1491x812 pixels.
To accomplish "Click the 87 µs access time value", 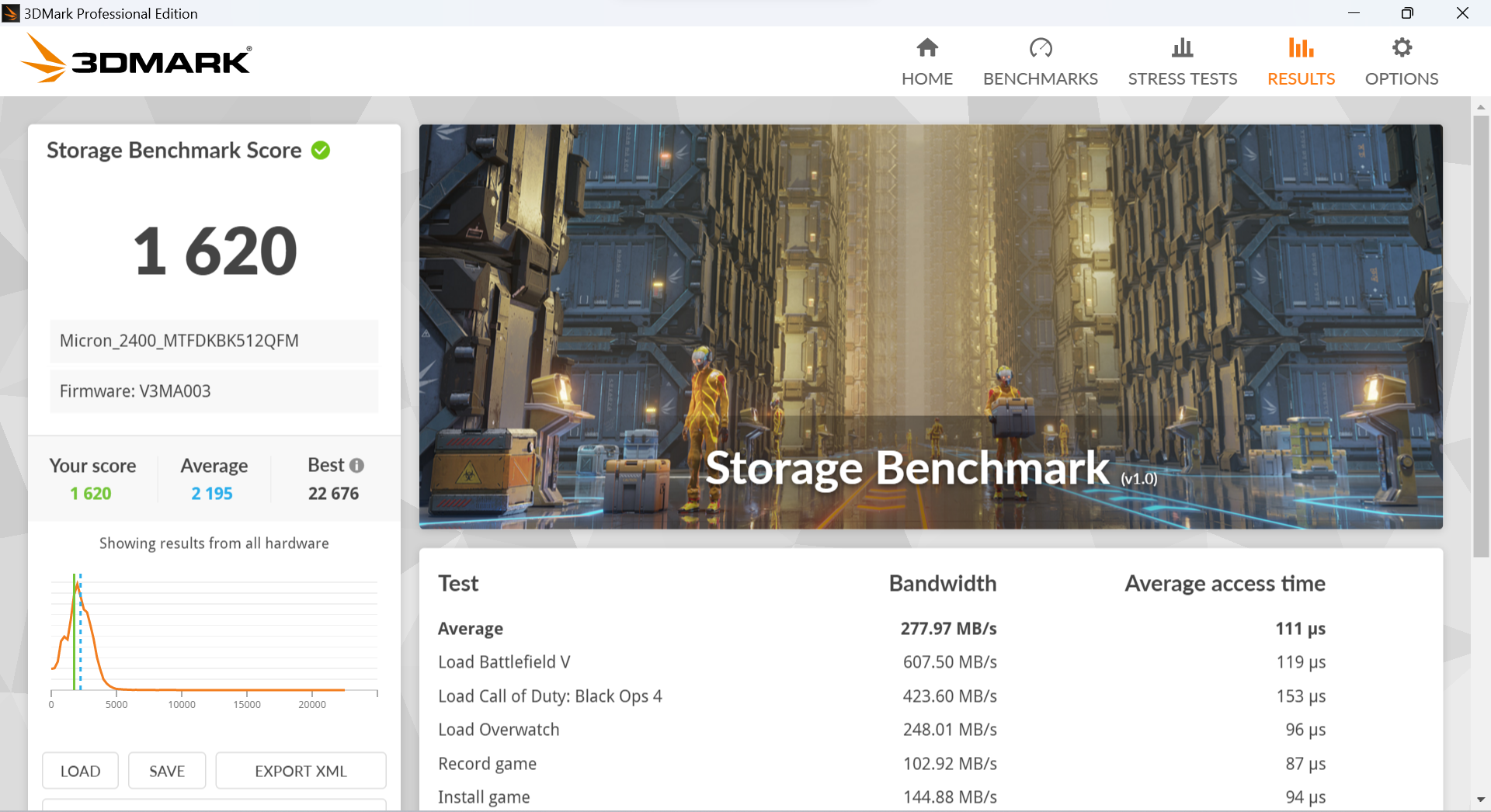I will tap(1305, 764).
